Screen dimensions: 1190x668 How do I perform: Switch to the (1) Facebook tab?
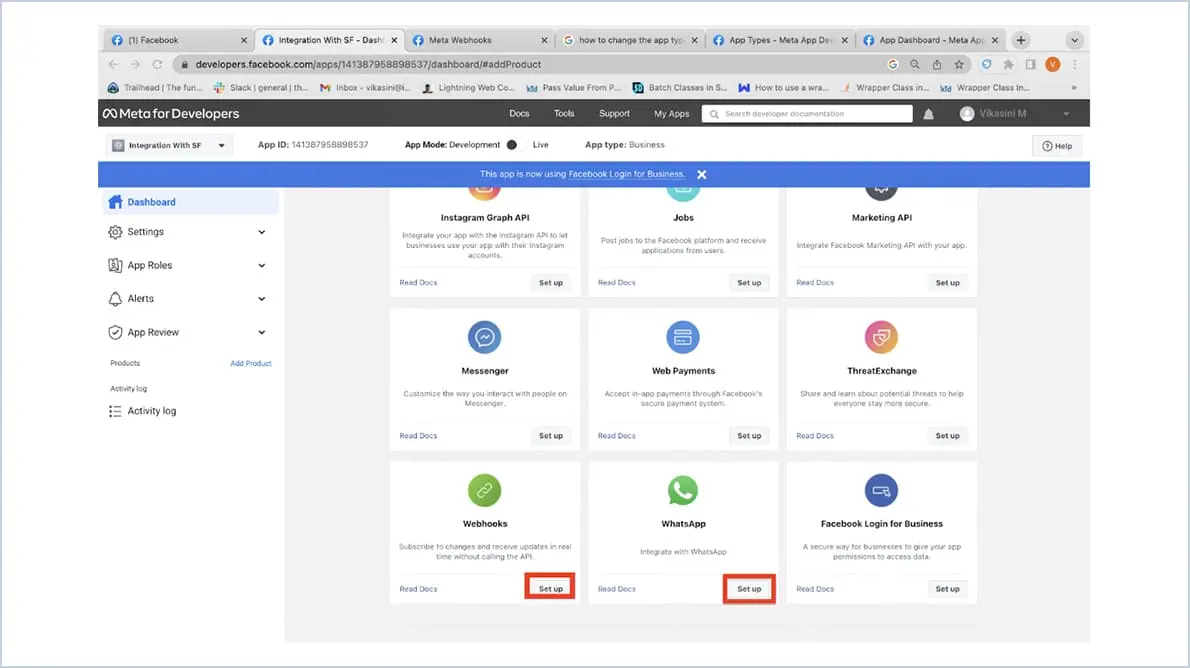point(179,40)
